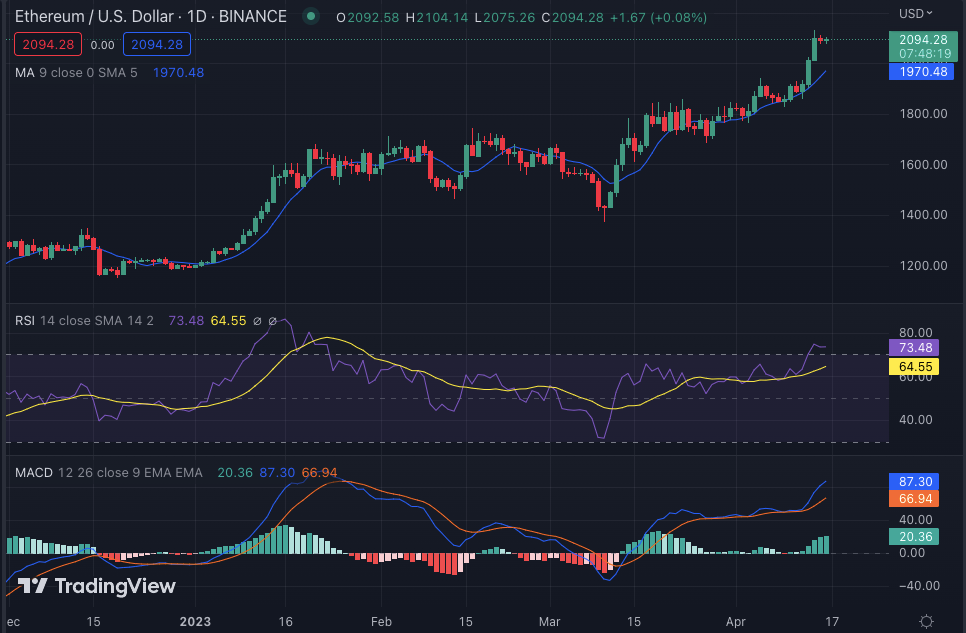Screen dimensions: 966x633
Task: Click the RSI SMA value 64.55 in legend
Action: (x=228, y=321)
